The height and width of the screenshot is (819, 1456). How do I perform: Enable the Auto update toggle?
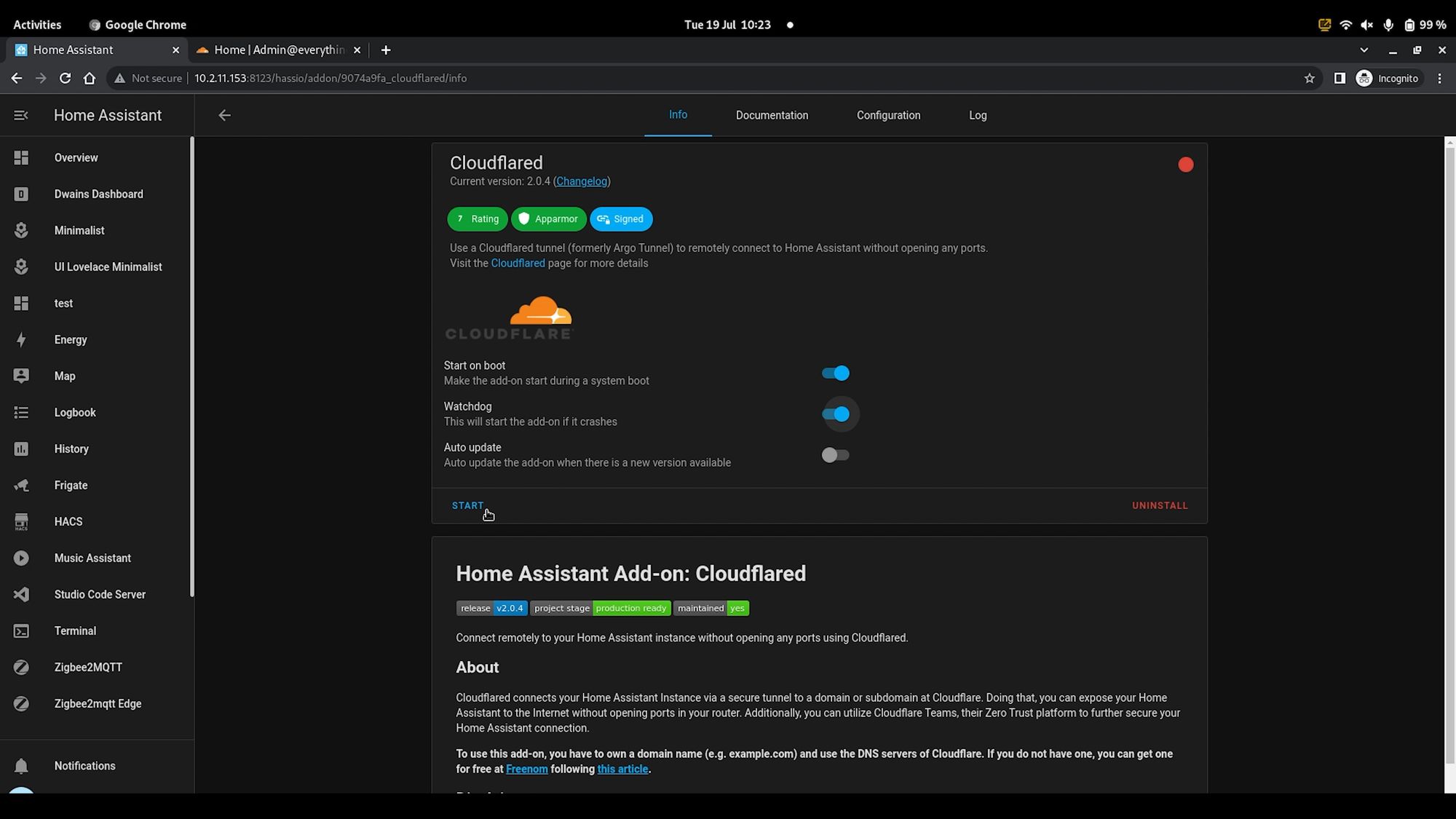(836, 455)
